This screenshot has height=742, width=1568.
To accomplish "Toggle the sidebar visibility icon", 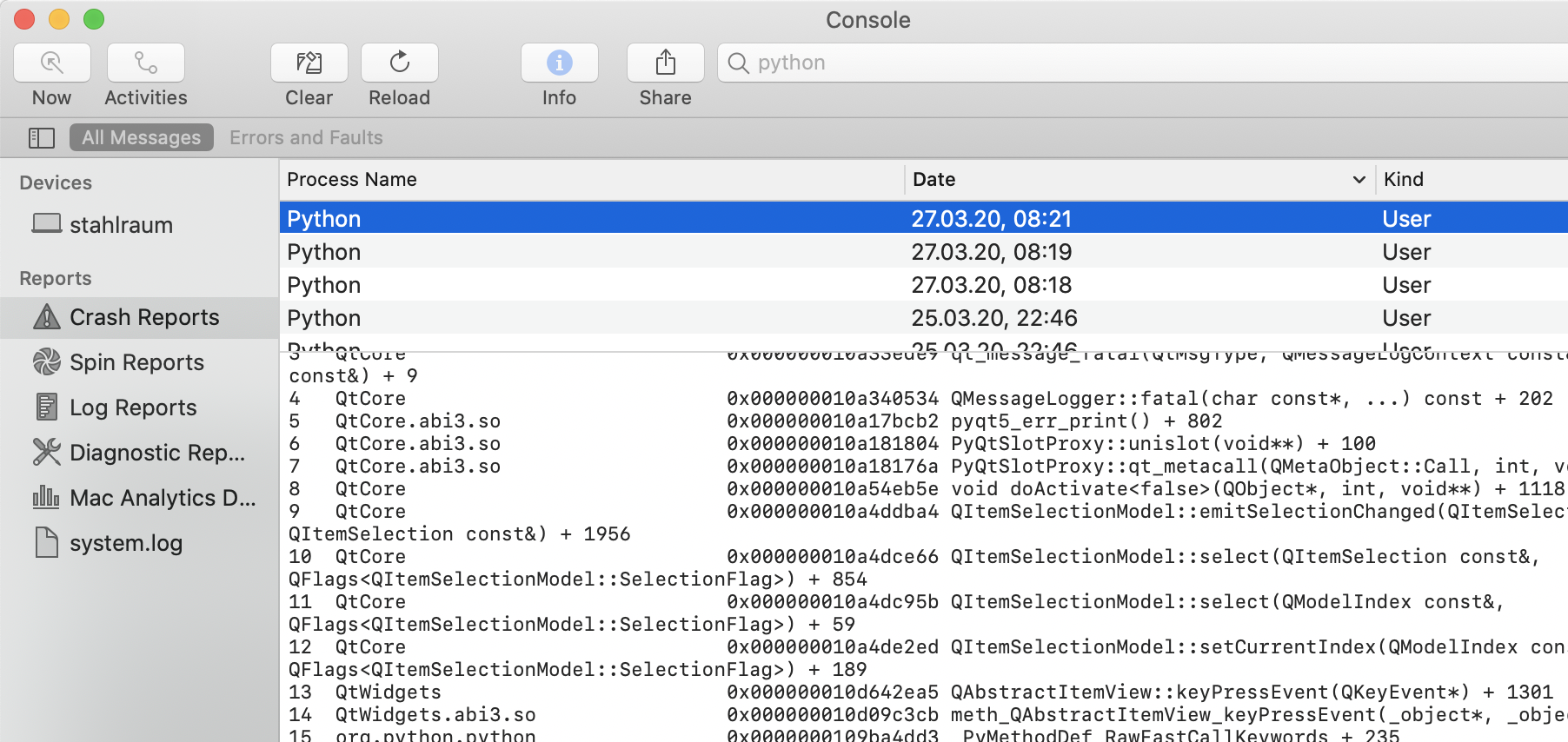I will [x=42, y=137].
